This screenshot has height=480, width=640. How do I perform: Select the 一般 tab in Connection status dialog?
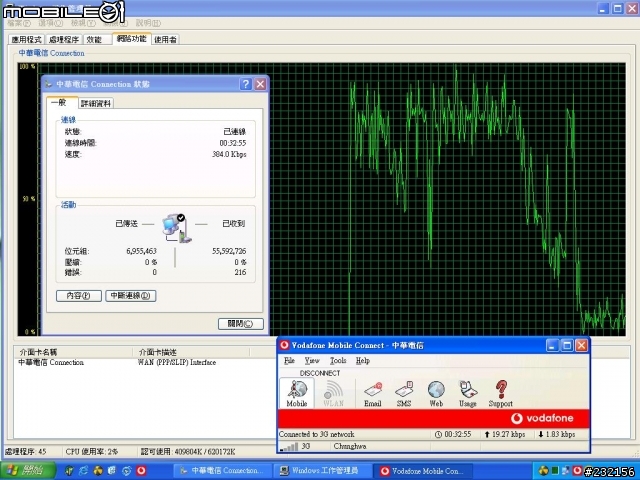pyautogui.click(x=60, y=102)
